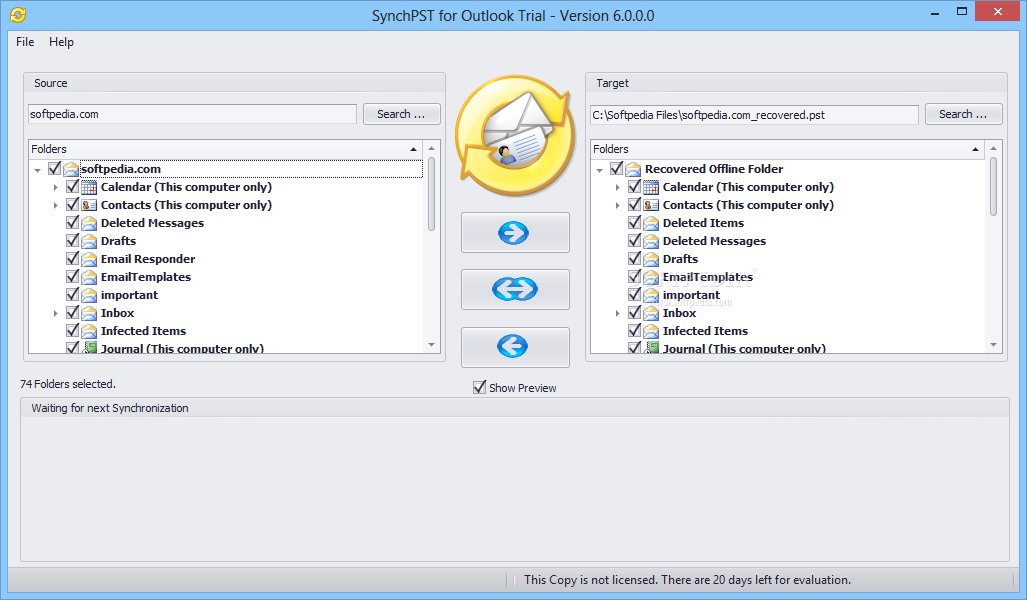
Task: Click Source Folders header sort arrow
Action: coord(413,149)
